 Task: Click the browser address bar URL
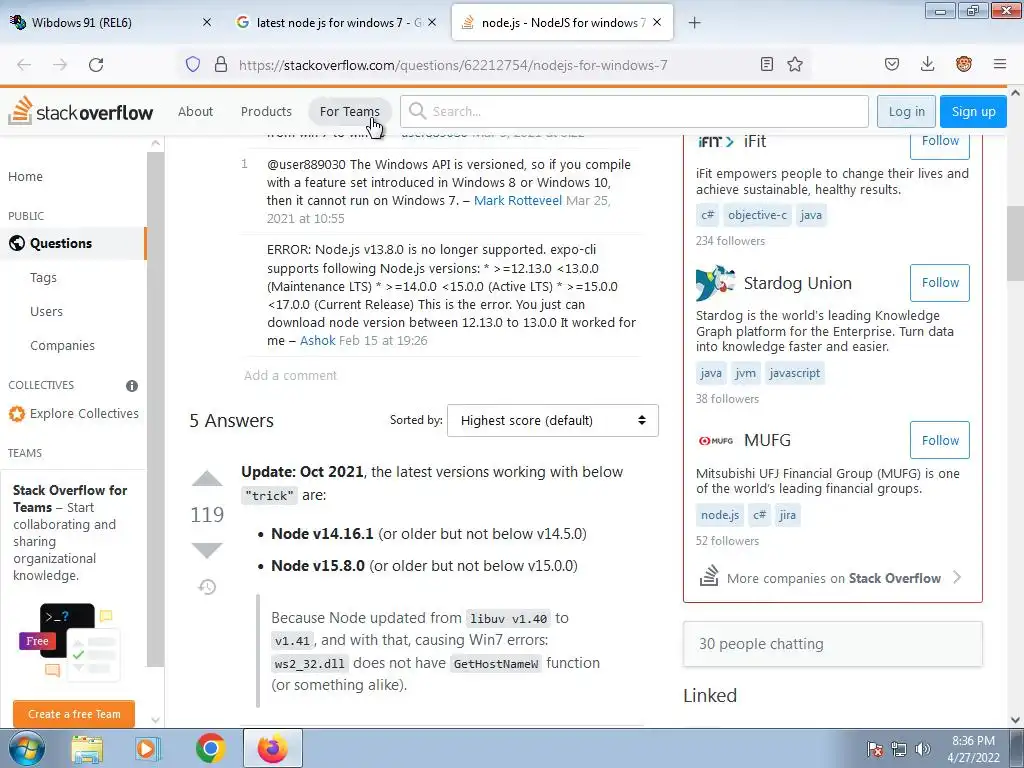453,65
